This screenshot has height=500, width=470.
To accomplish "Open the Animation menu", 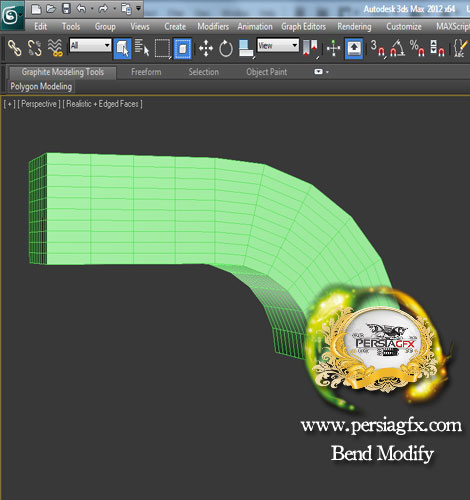I will click(255, 26).
